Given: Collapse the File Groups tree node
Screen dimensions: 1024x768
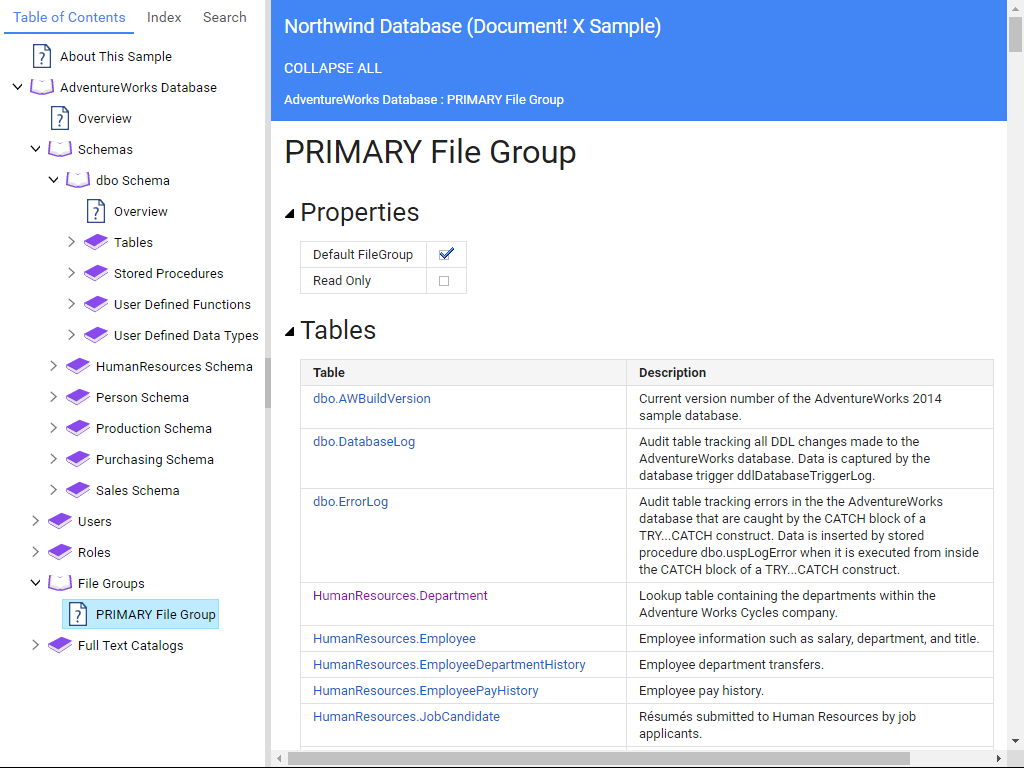Looking at the screenshot, I should point(36,583).
